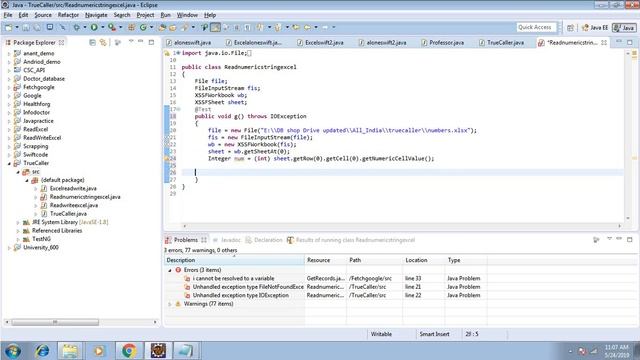Expand the anant_demo project
Viewport: 640px width, 360px height.
click(x=9, y=53)
